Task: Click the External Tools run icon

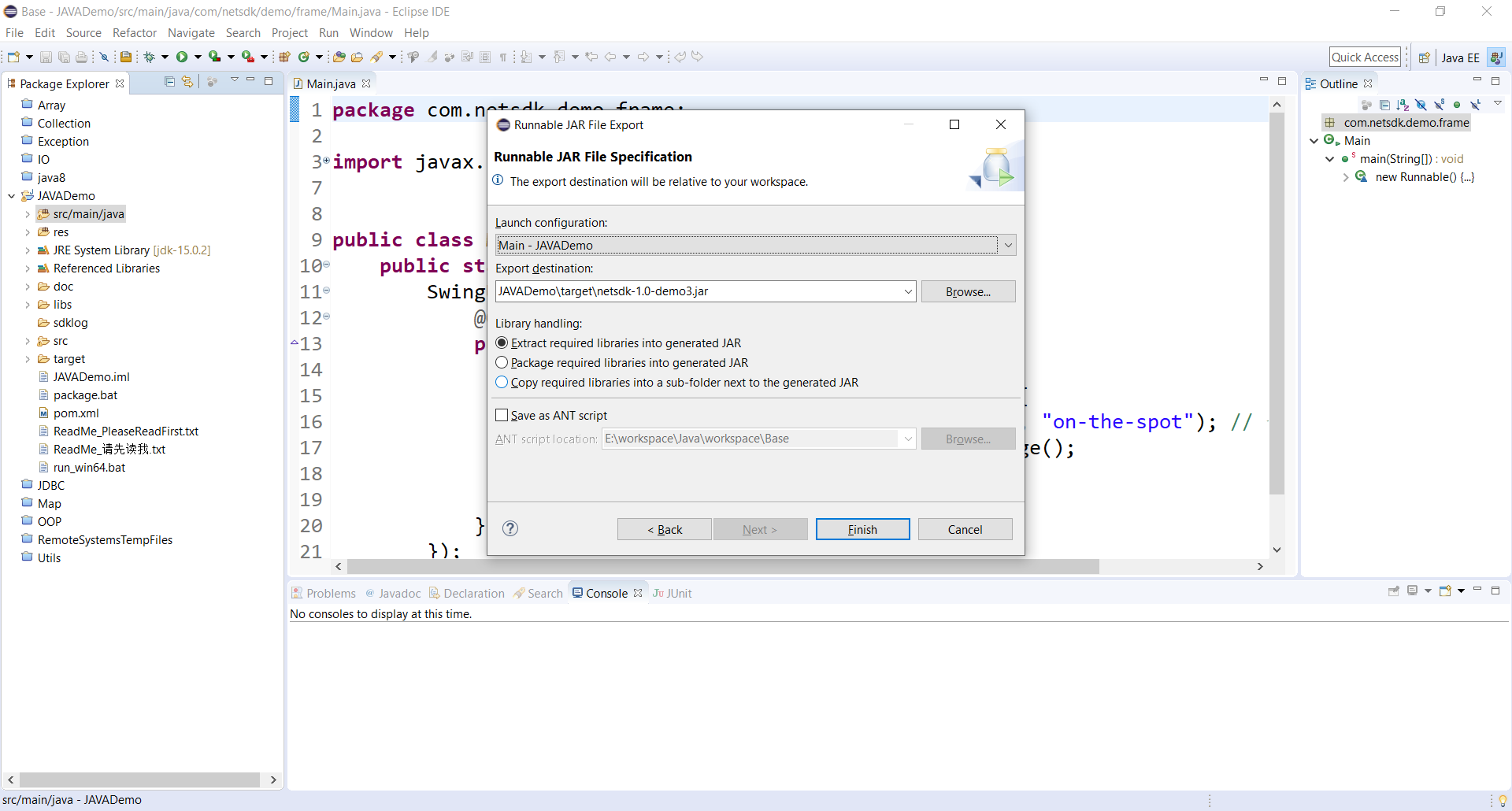Action: click(x=247, y=57)
